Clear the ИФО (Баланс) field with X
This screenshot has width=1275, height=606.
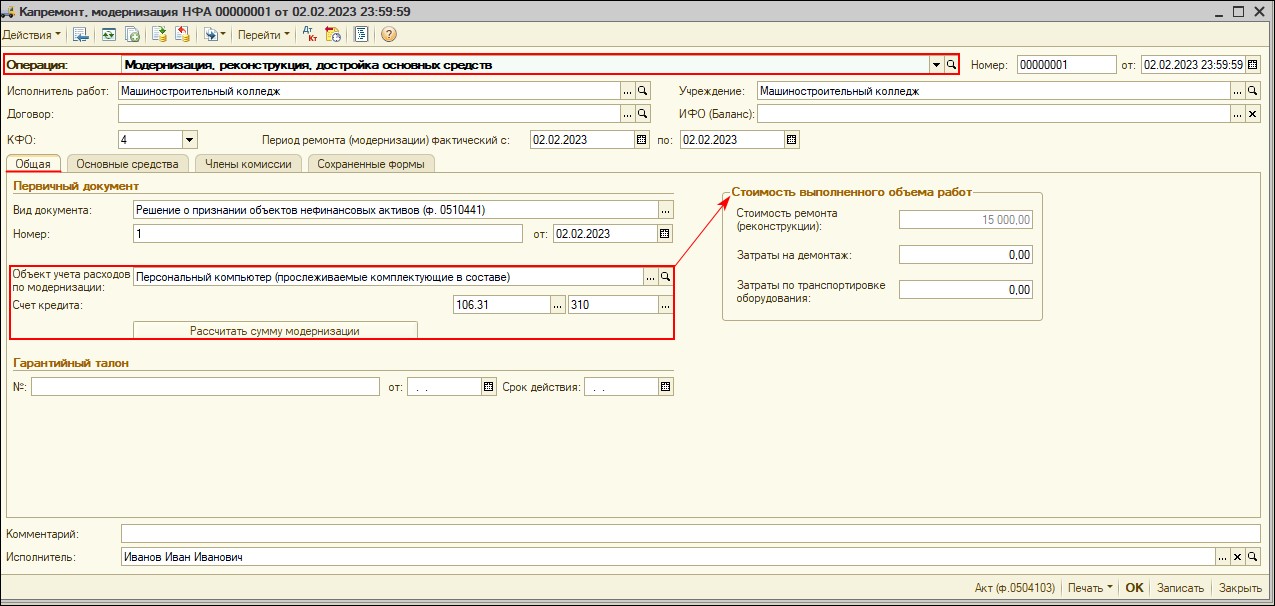coord(1252,114)
